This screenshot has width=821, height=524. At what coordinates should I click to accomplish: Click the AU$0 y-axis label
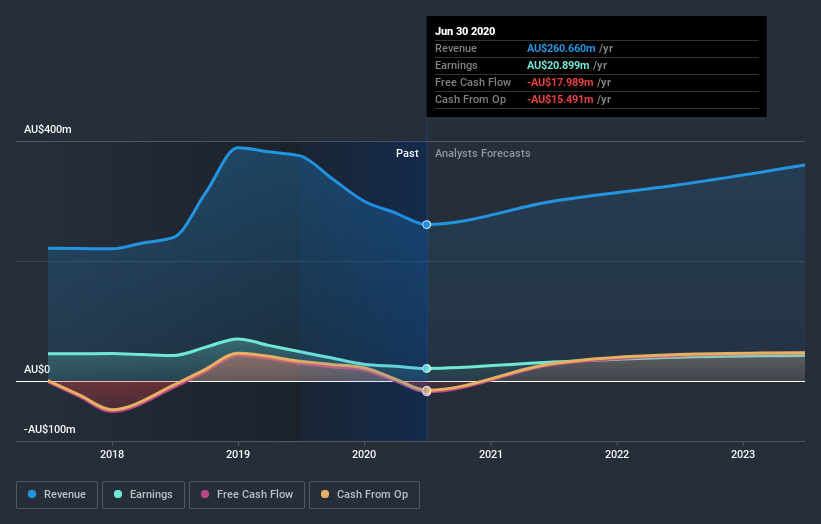[x=37, y=370]
